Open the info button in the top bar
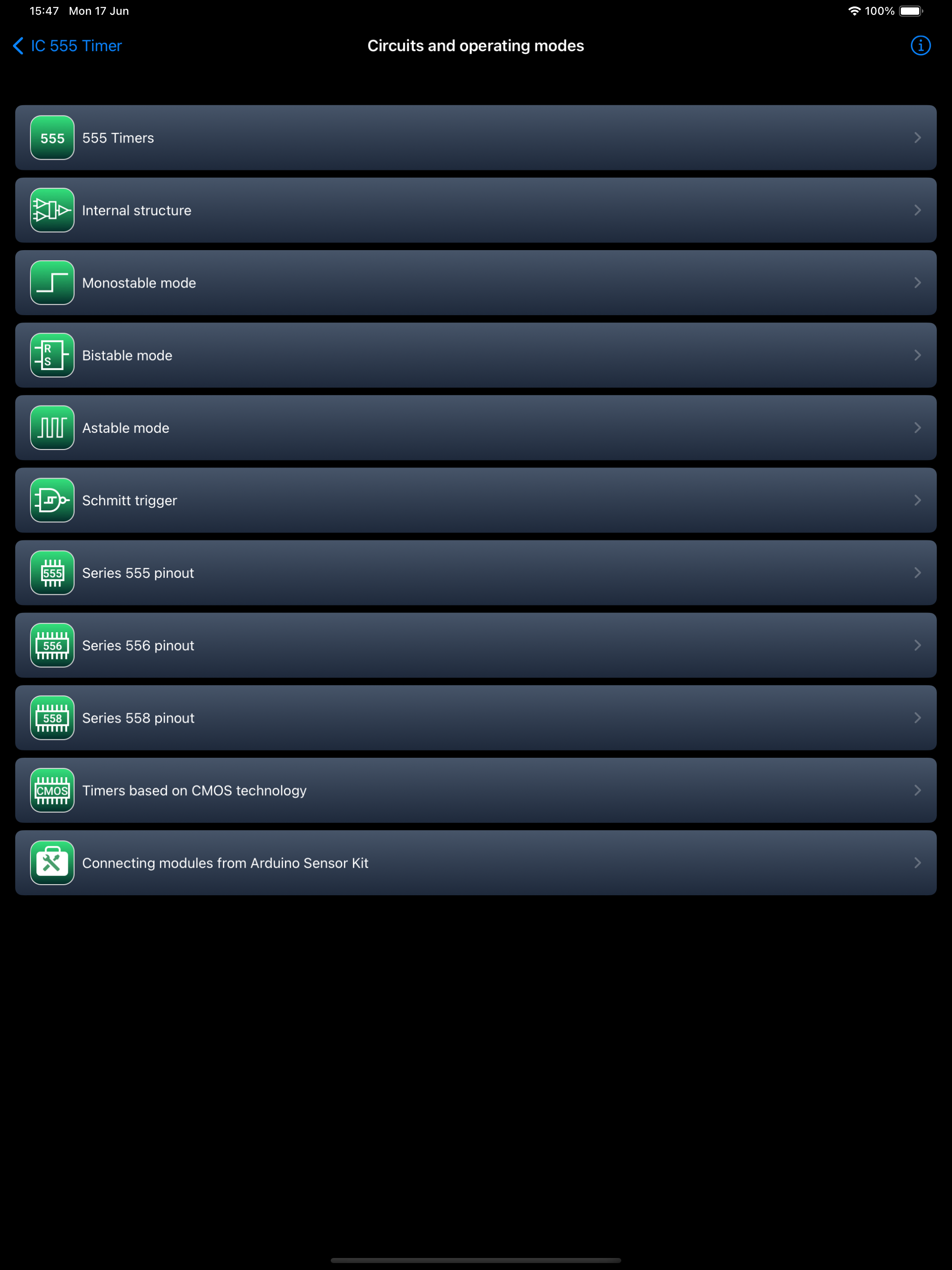Screen dimensions: 952x1270 (x=921, y=45)
